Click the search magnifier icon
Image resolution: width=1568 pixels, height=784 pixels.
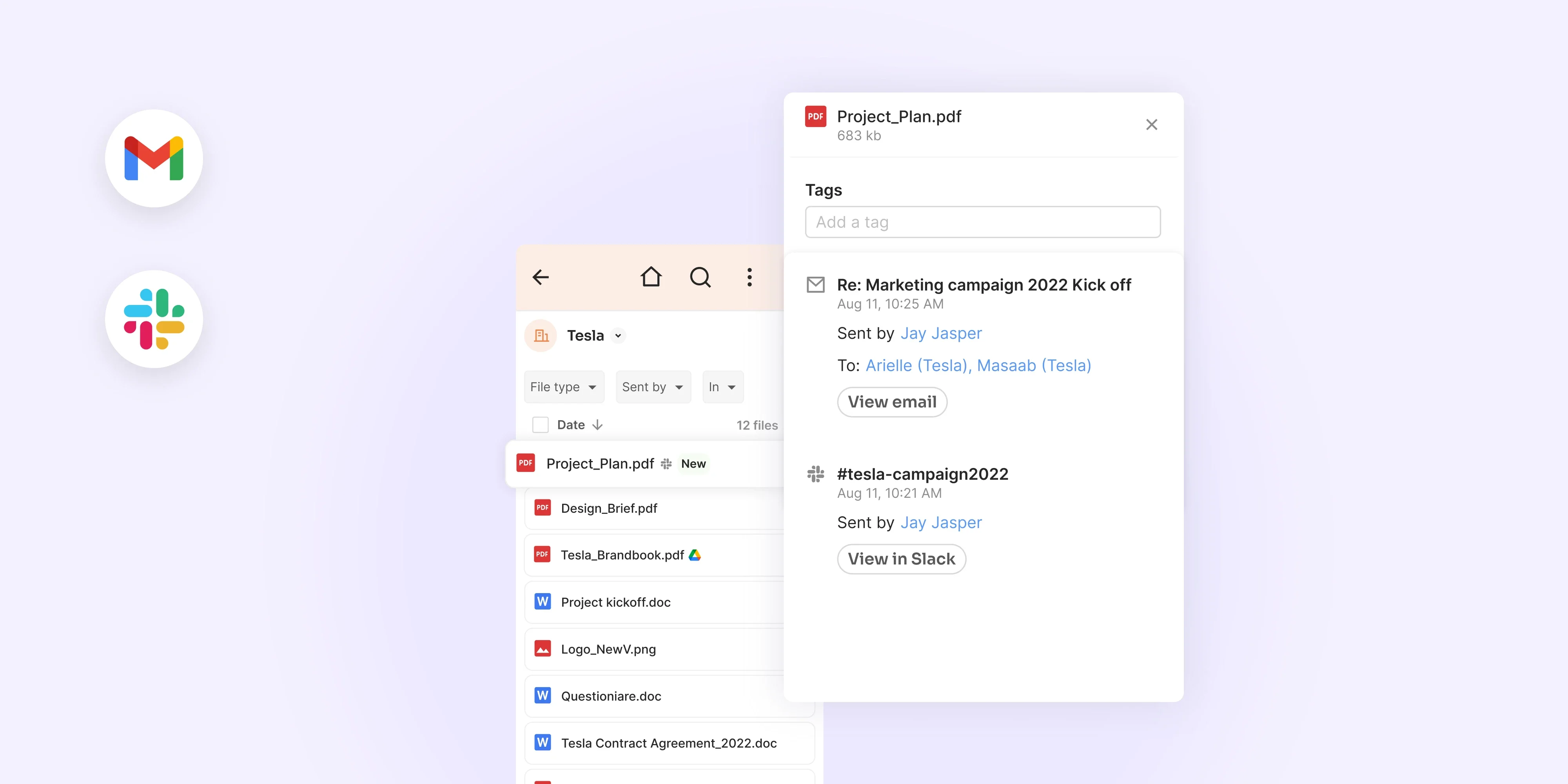tap(700, 278)
